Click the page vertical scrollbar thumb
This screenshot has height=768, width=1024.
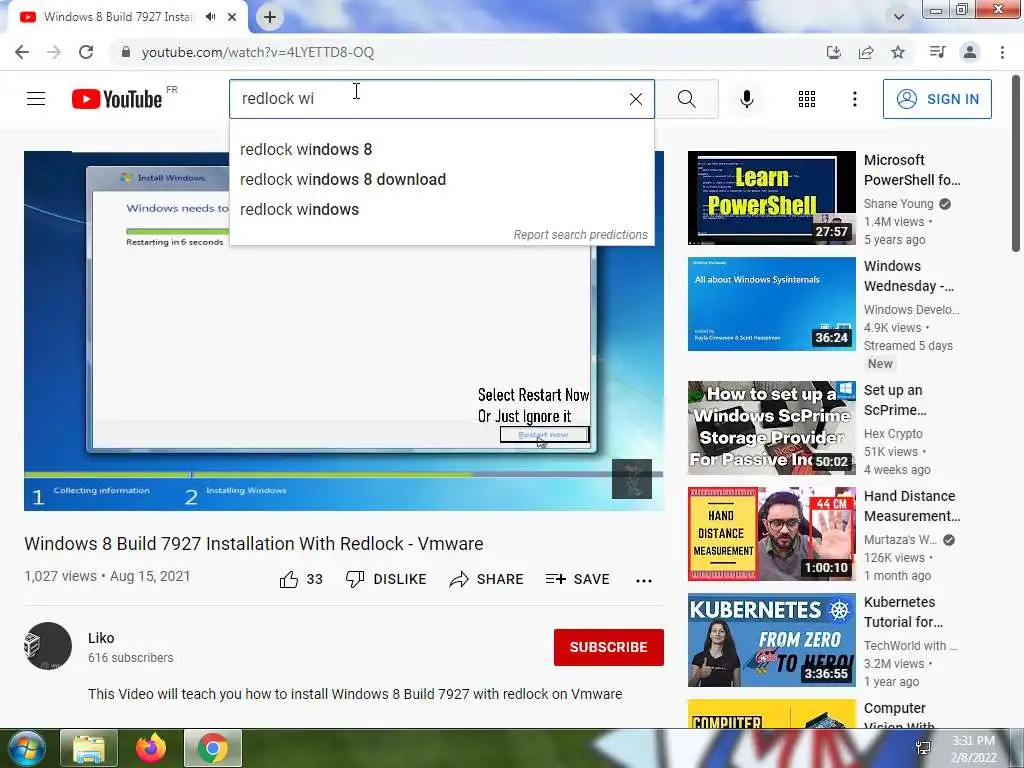(1016, 163)
